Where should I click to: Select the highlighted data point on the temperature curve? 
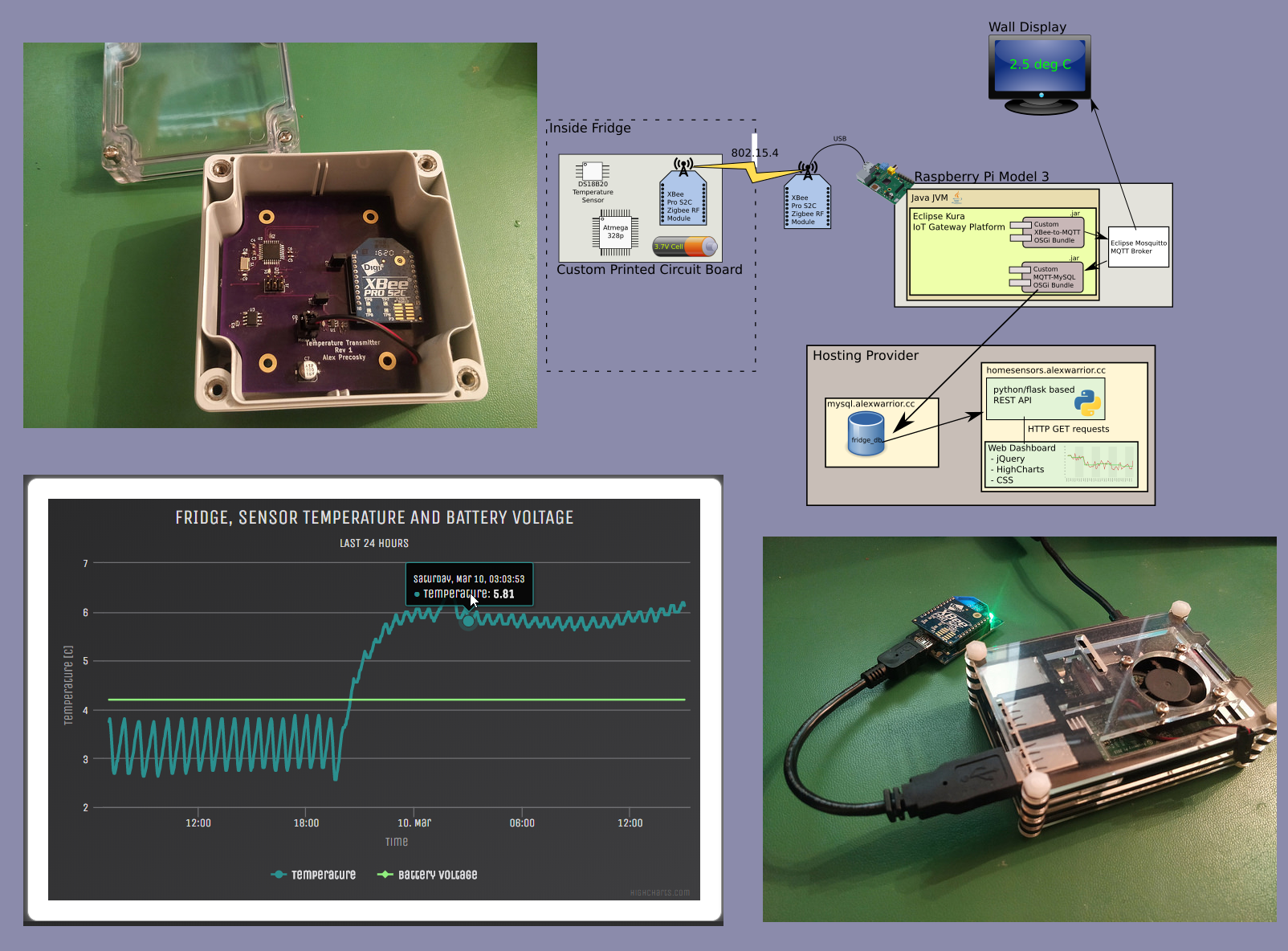coord(468,620)
